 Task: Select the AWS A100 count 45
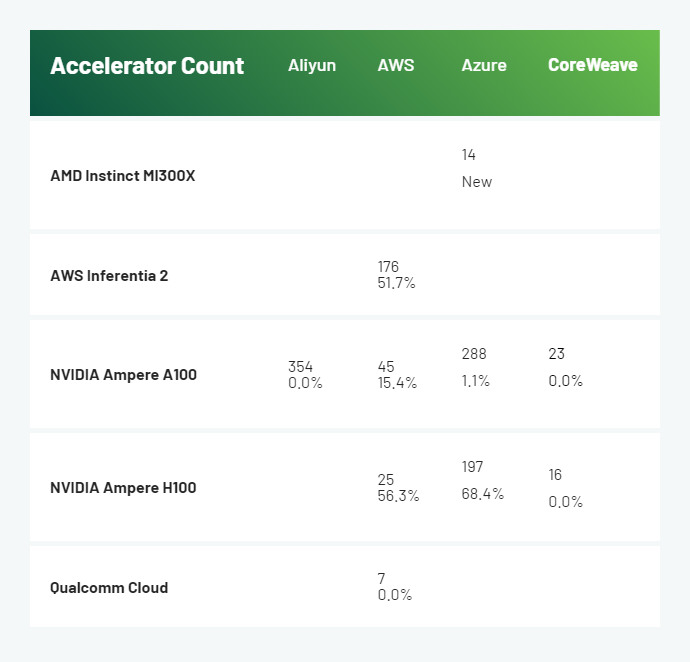tap(386, 367)
